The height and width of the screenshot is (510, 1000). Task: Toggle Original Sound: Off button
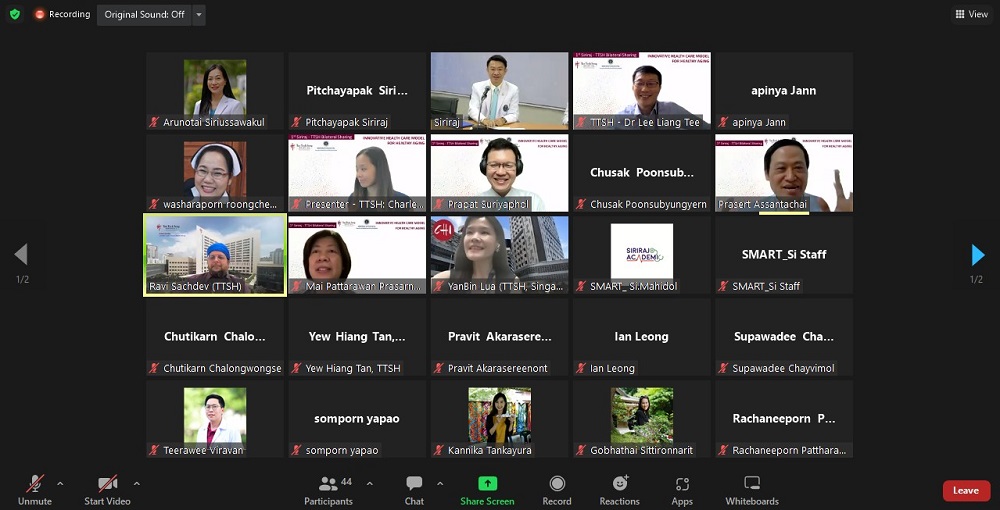(144, 15)
